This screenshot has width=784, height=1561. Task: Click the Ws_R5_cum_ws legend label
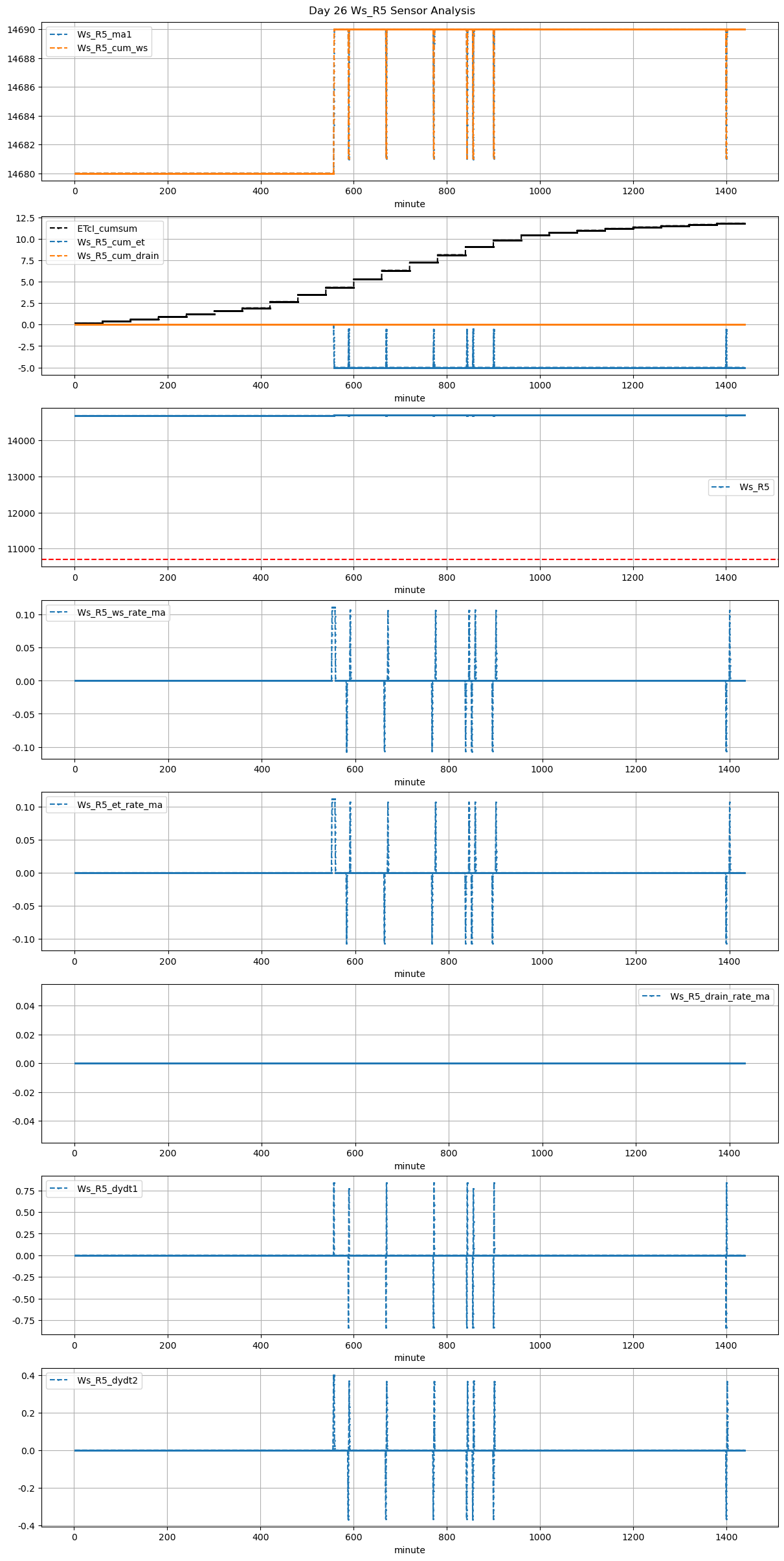(x=112, y=48)
